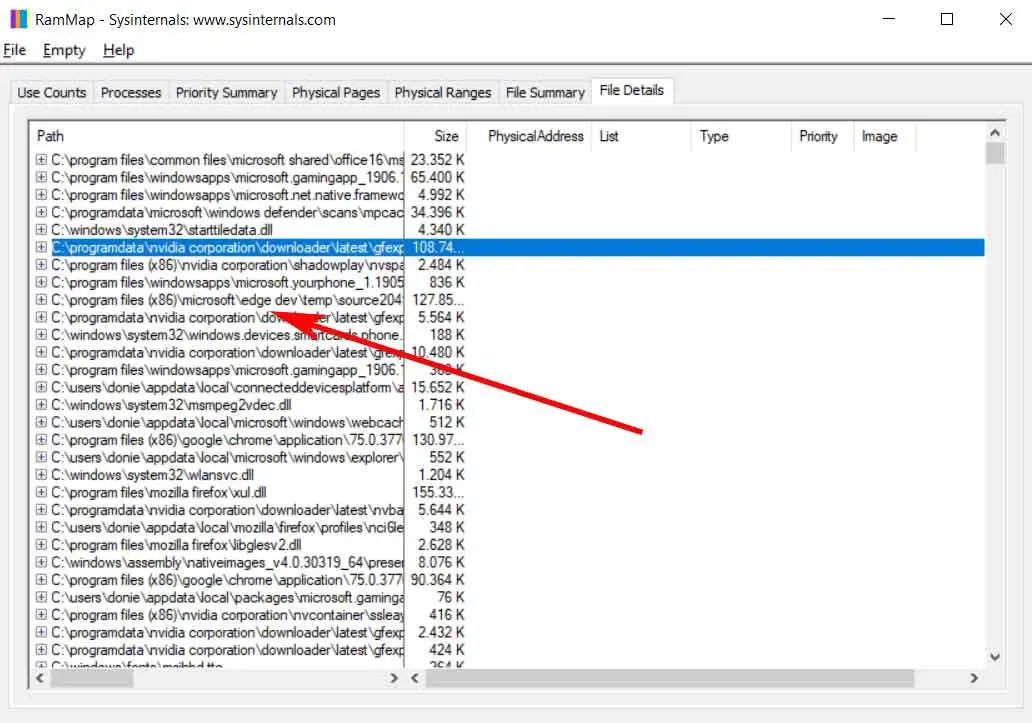Expand the nvidia shadowplay nvspa row

pyautogui.click(x=41, y=264)
